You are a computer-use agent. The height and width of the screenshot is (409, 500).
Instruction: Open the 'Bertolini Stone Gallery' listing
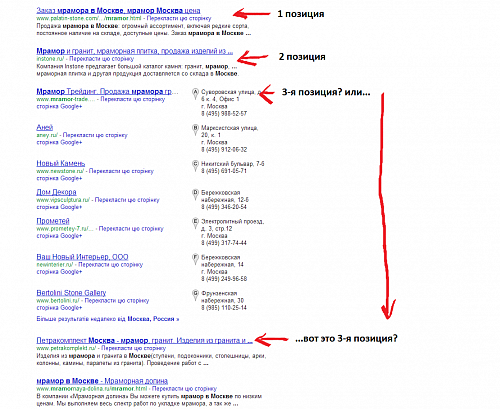71,293
